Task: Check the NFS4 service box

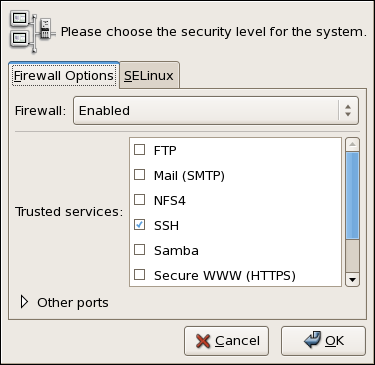Action: click(x=139, y=200)
